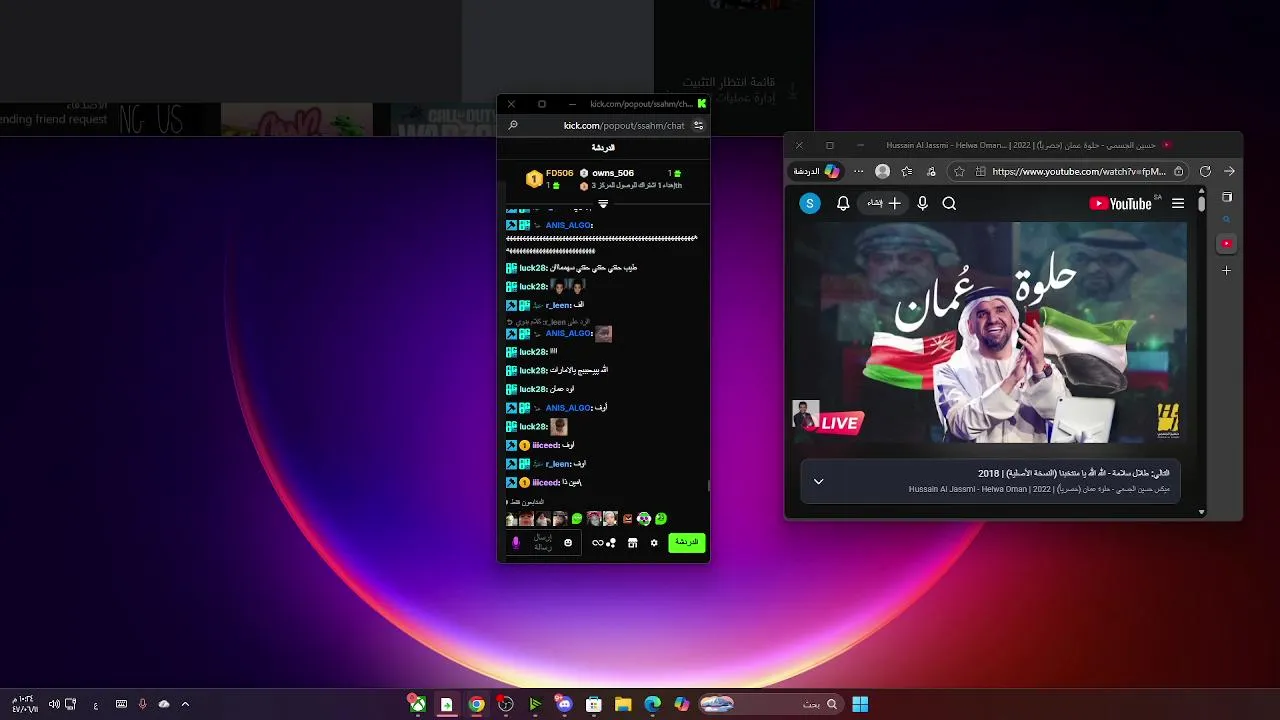
Task: Click the kick.com/popout/ssahm/chat address field
Action: tap(624, 126)
